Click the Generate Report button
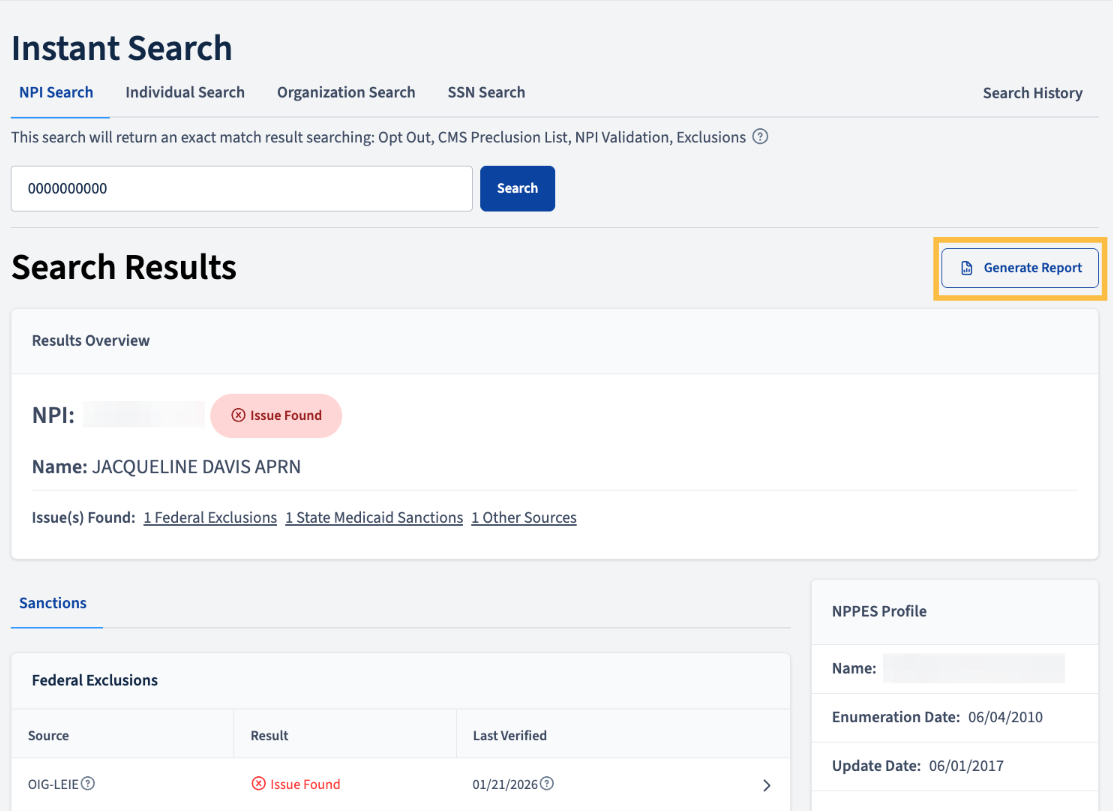 point(1020,268)
